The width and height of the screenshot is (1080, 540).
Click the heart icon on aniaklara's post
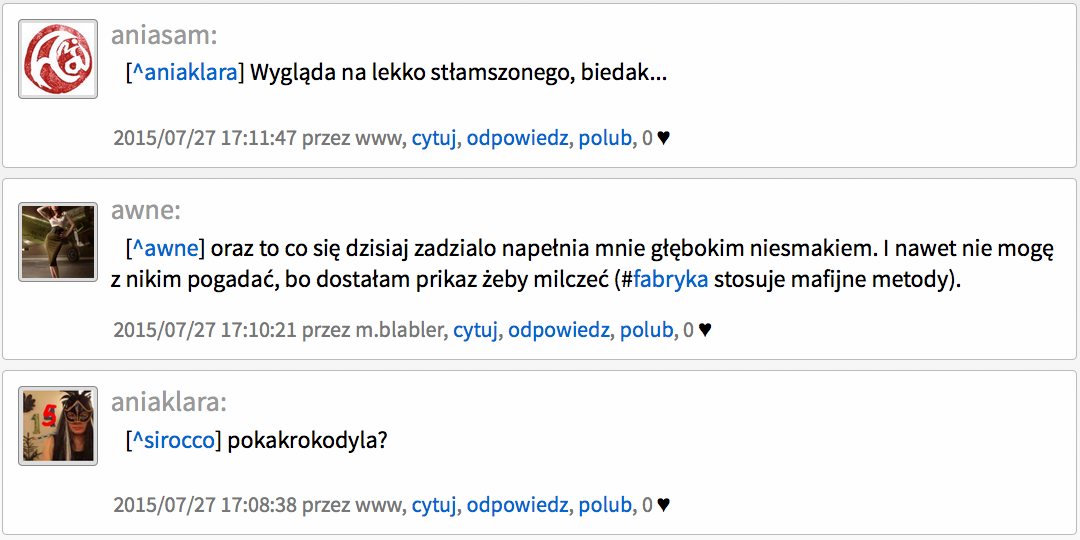pyautogui.click(x=663, y=506)
